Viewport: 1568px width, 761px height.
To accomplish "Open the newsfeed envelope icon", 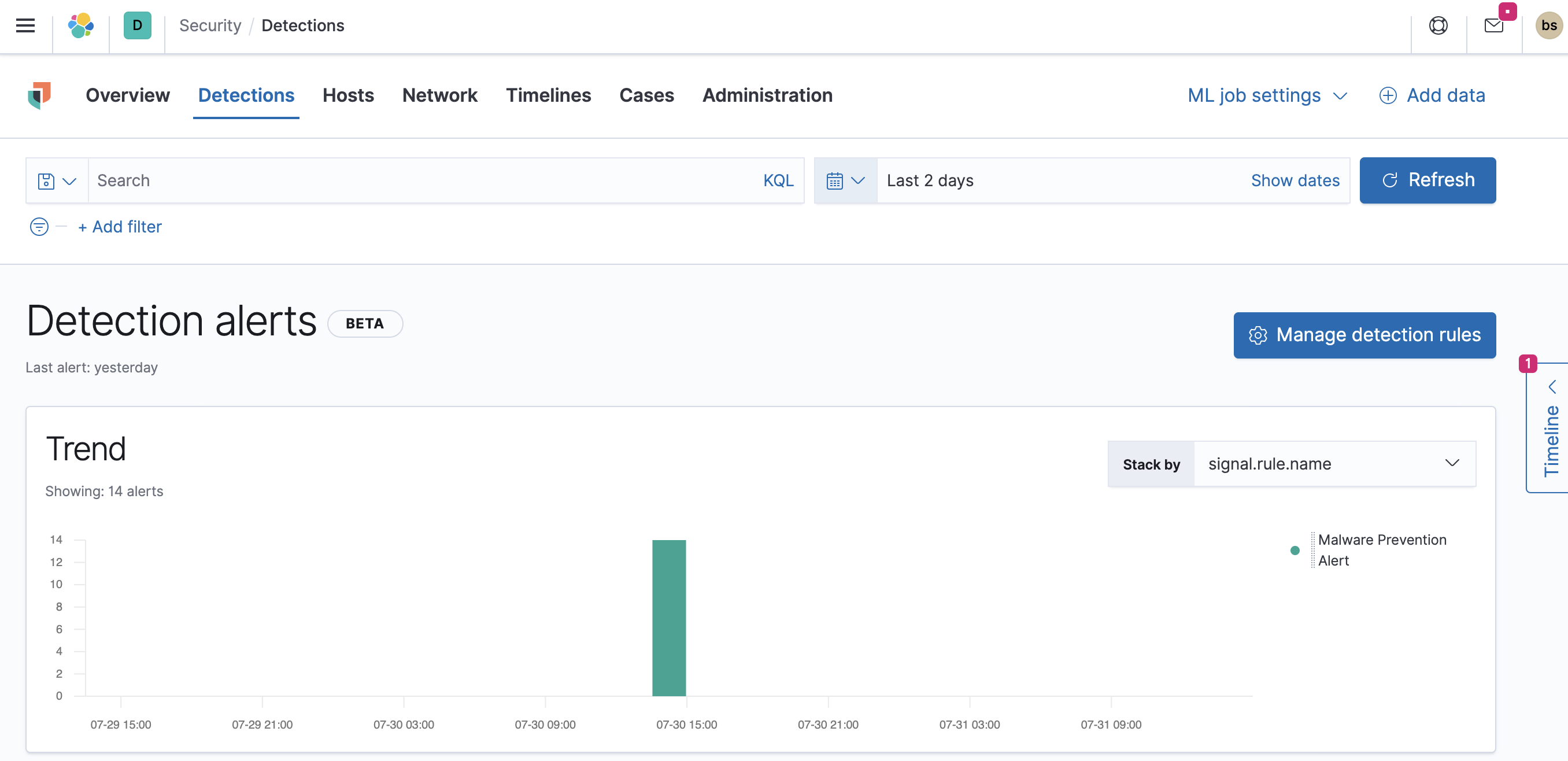I will tap(1493, 26).
